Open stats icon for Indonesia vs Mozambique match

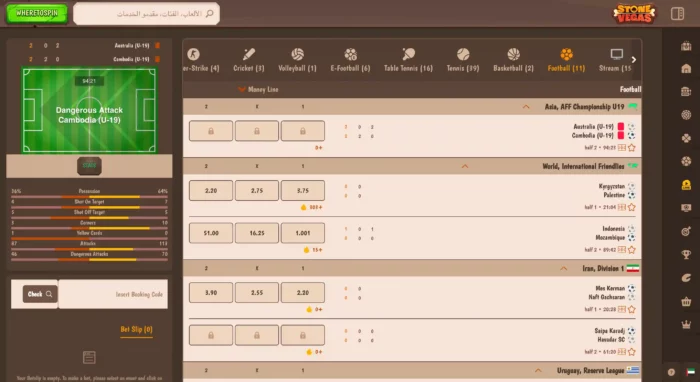click(621, 250)
